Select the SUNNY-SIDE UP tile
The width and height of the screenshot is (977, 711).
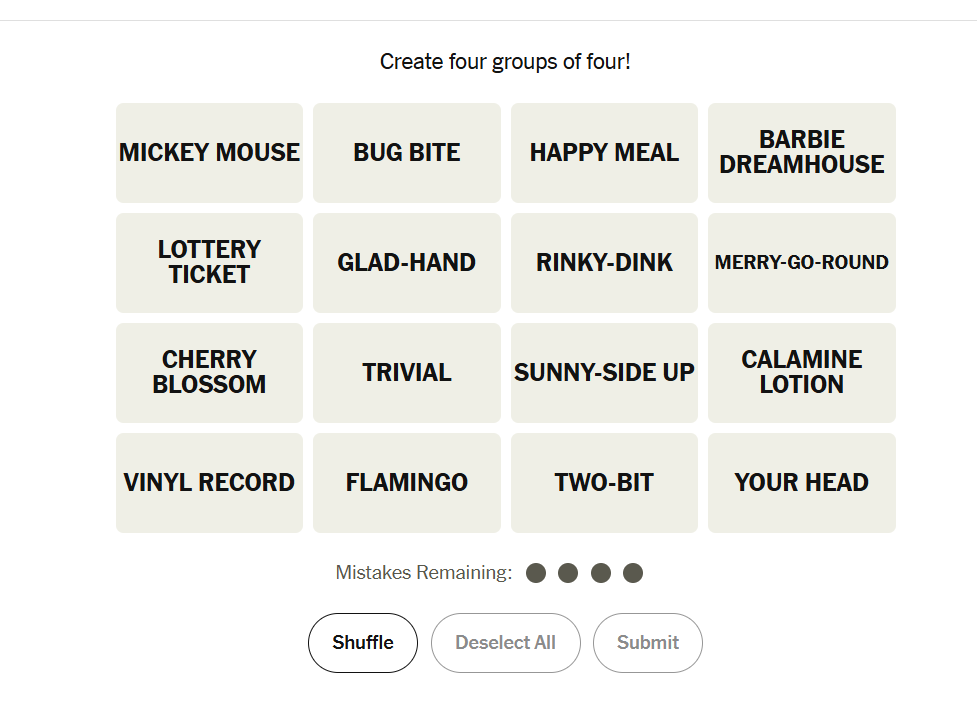[x=604, y=373]
